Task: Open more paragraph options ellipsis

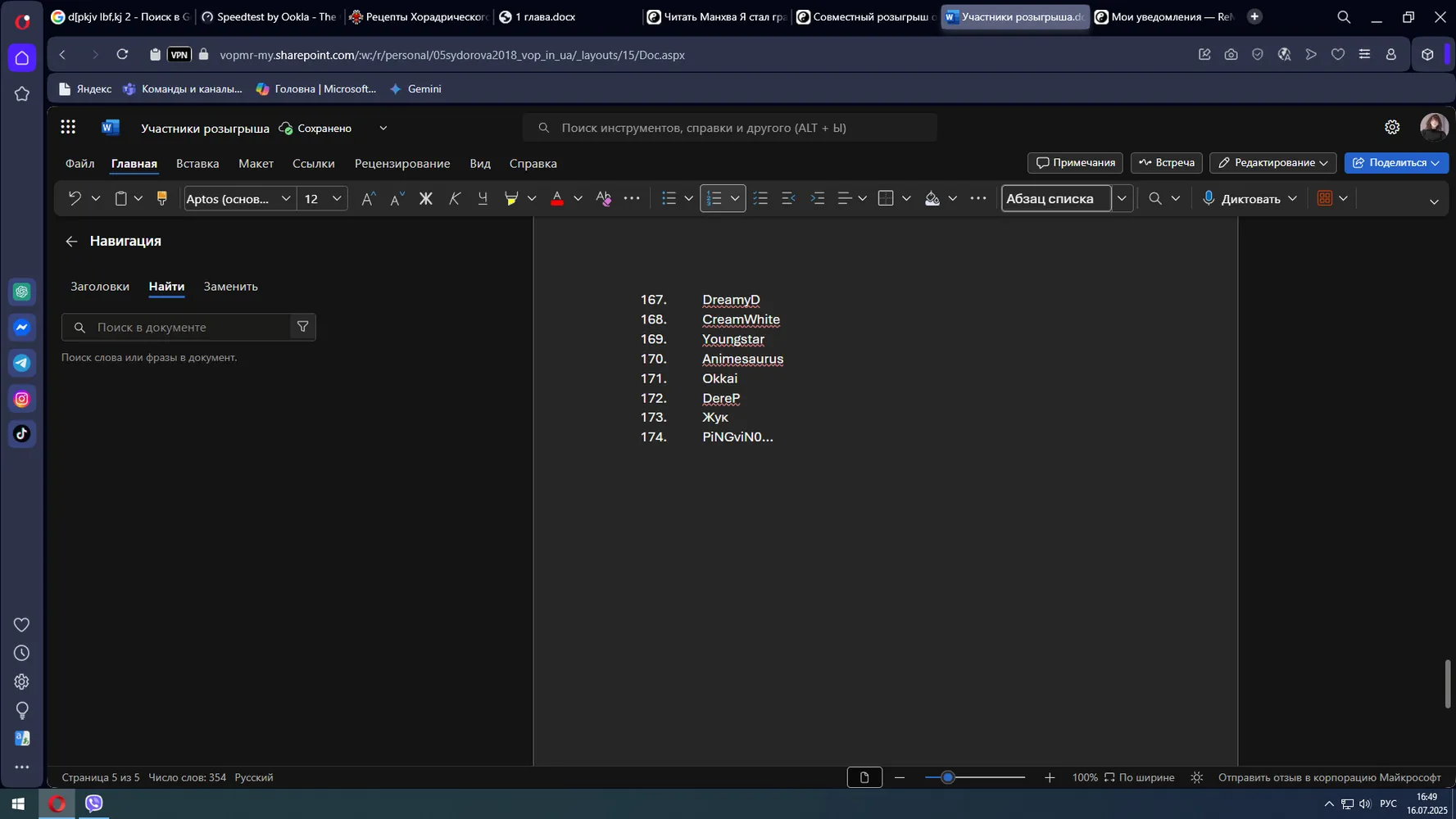Action: tap(978, 198)
